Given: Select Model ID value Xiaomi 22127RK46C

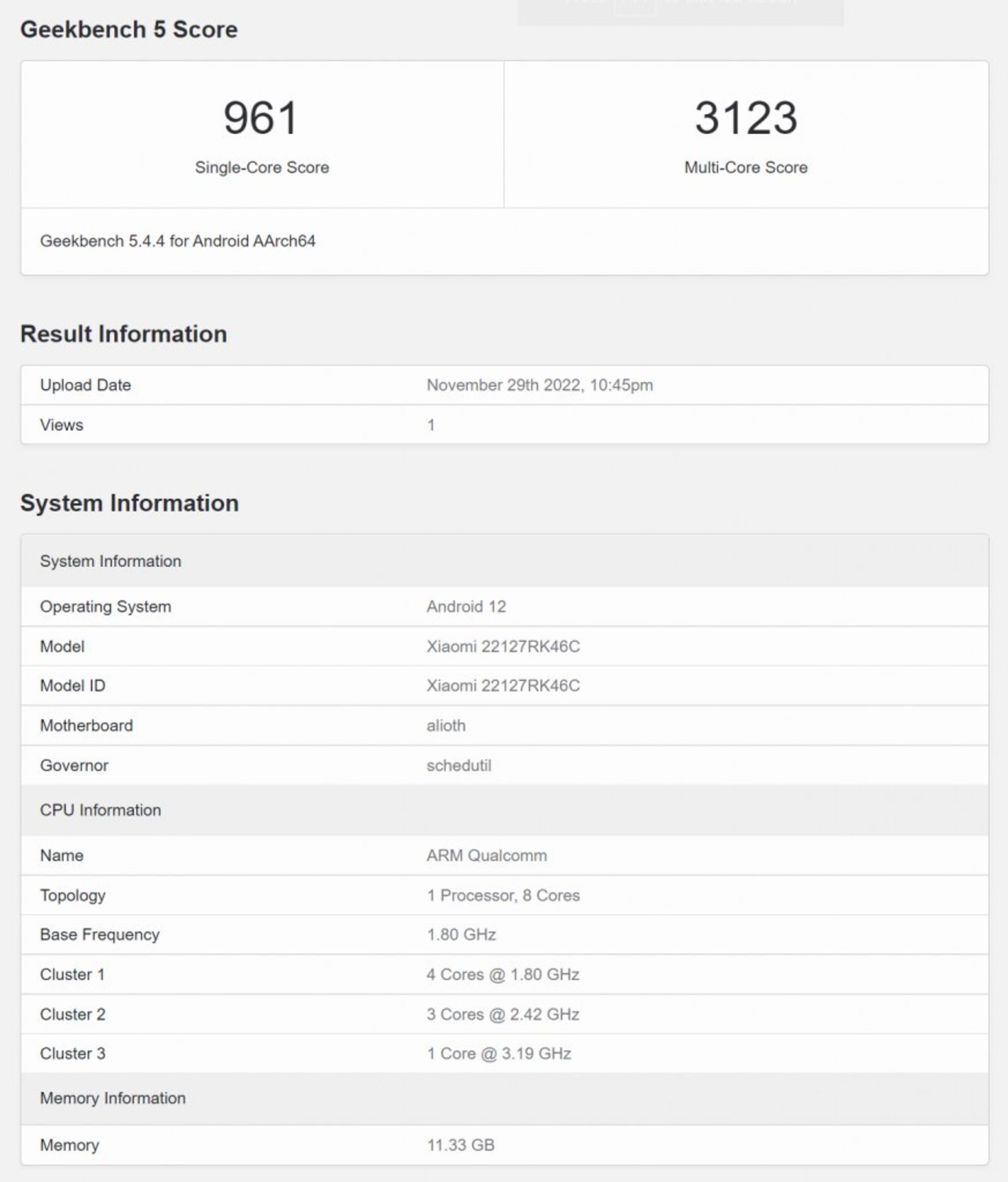Looking at the screenshot, I should coord(502,685).
